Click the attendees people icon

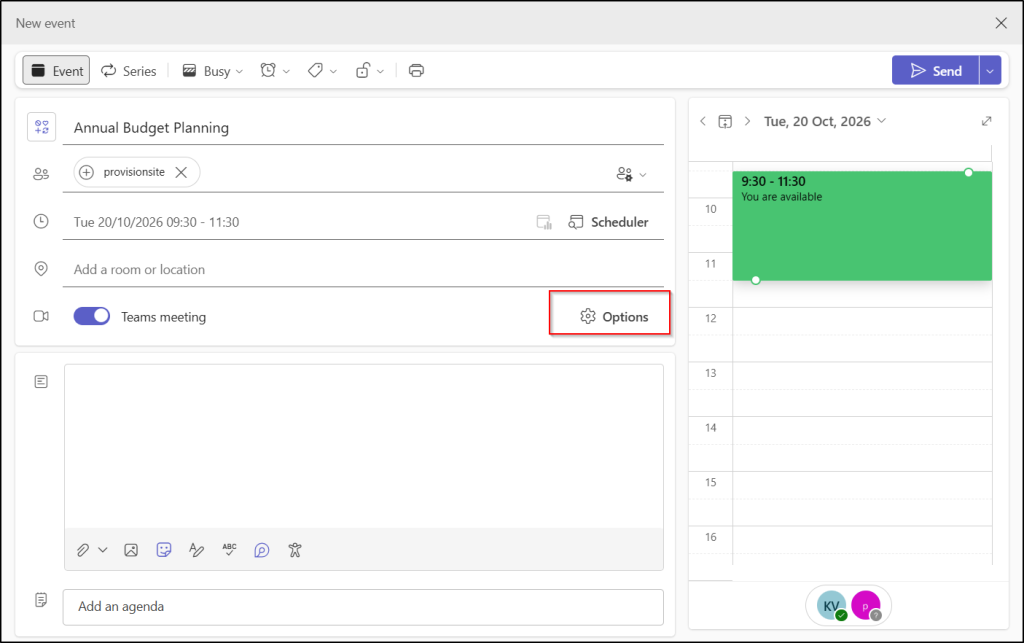(41, 174)
